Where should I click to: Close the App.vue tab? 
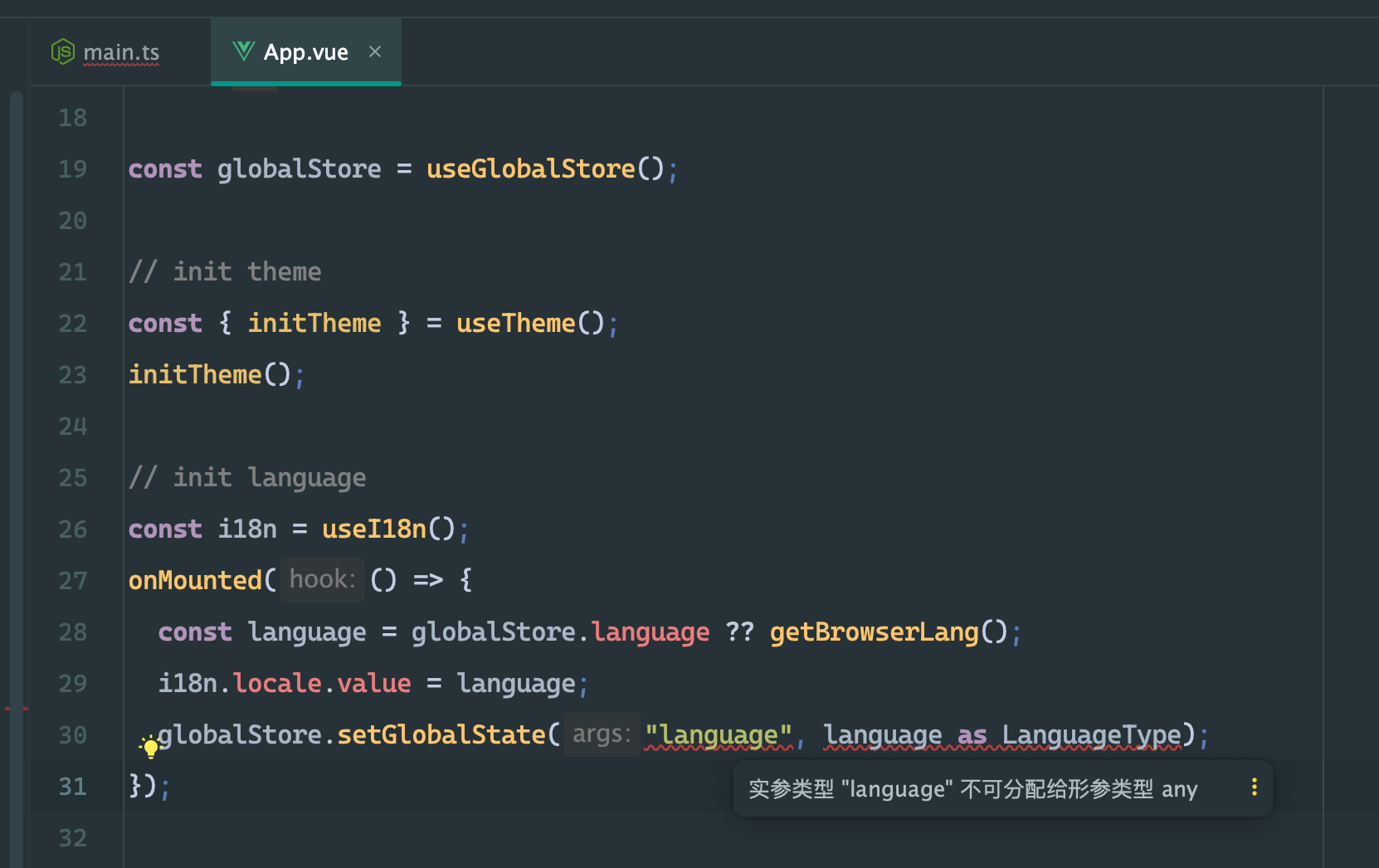[375, 51]
